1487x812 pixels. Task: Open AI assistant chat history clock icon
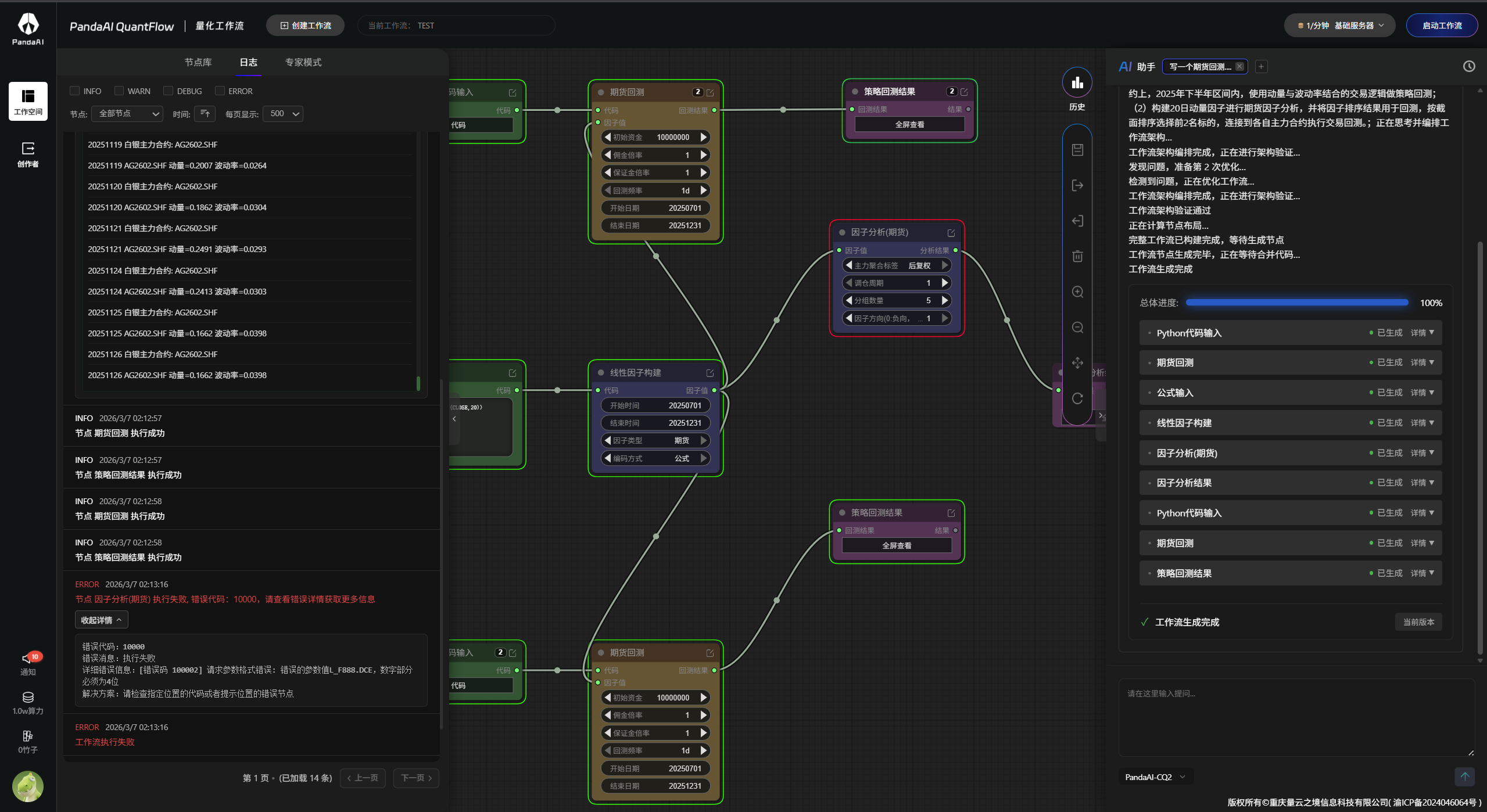click(1469, 66)
